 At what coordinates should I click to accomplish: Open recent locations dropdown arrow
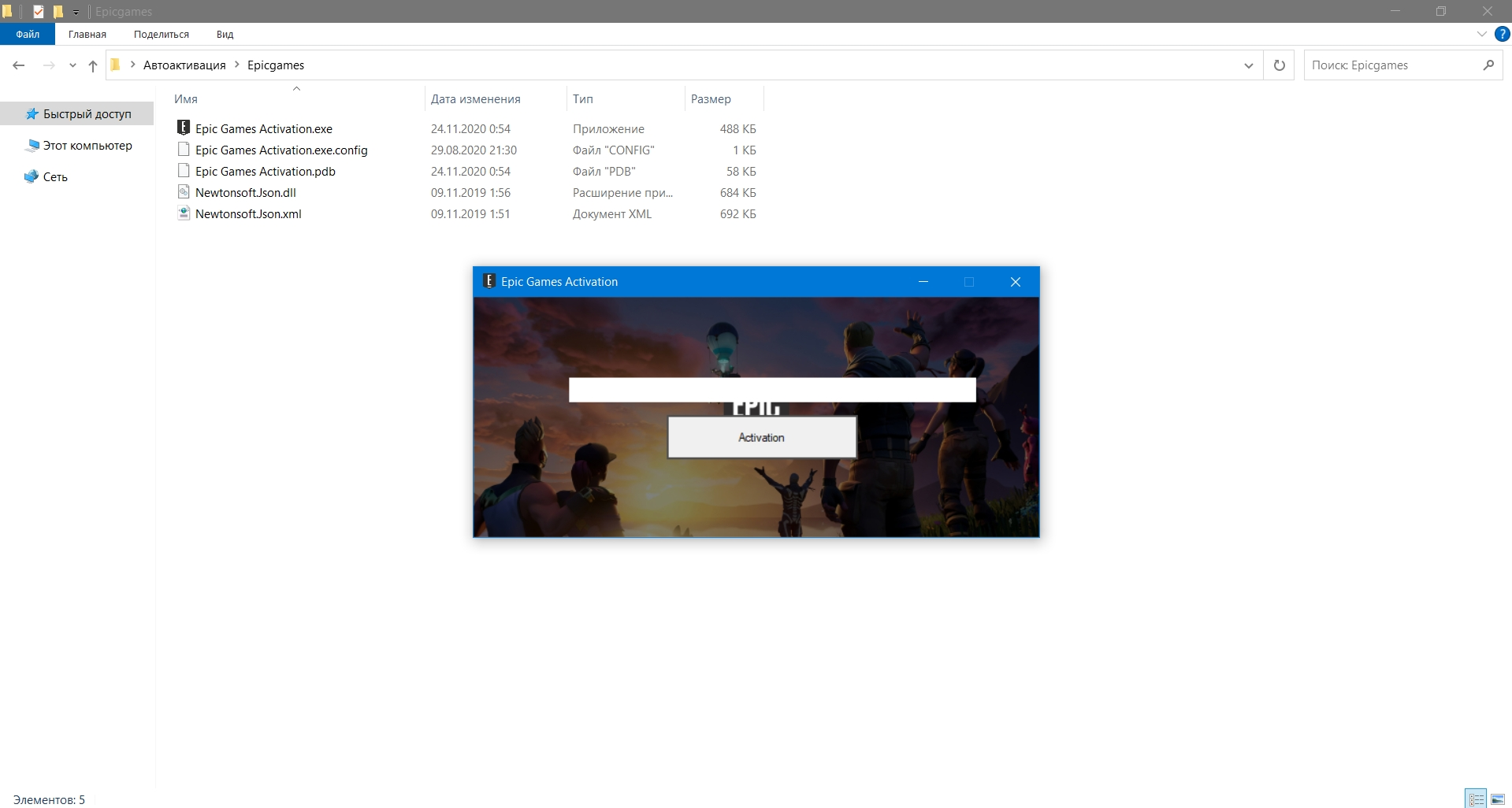tap(72, 65)
